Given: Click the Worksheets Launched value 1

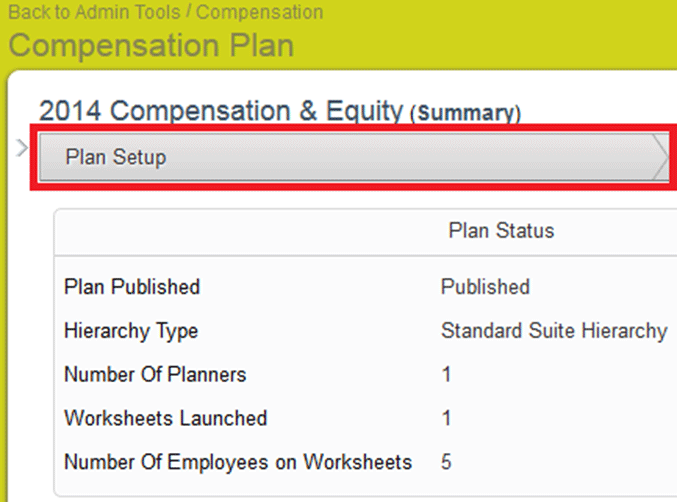Looking at the screenshot, I should [446, 418].
